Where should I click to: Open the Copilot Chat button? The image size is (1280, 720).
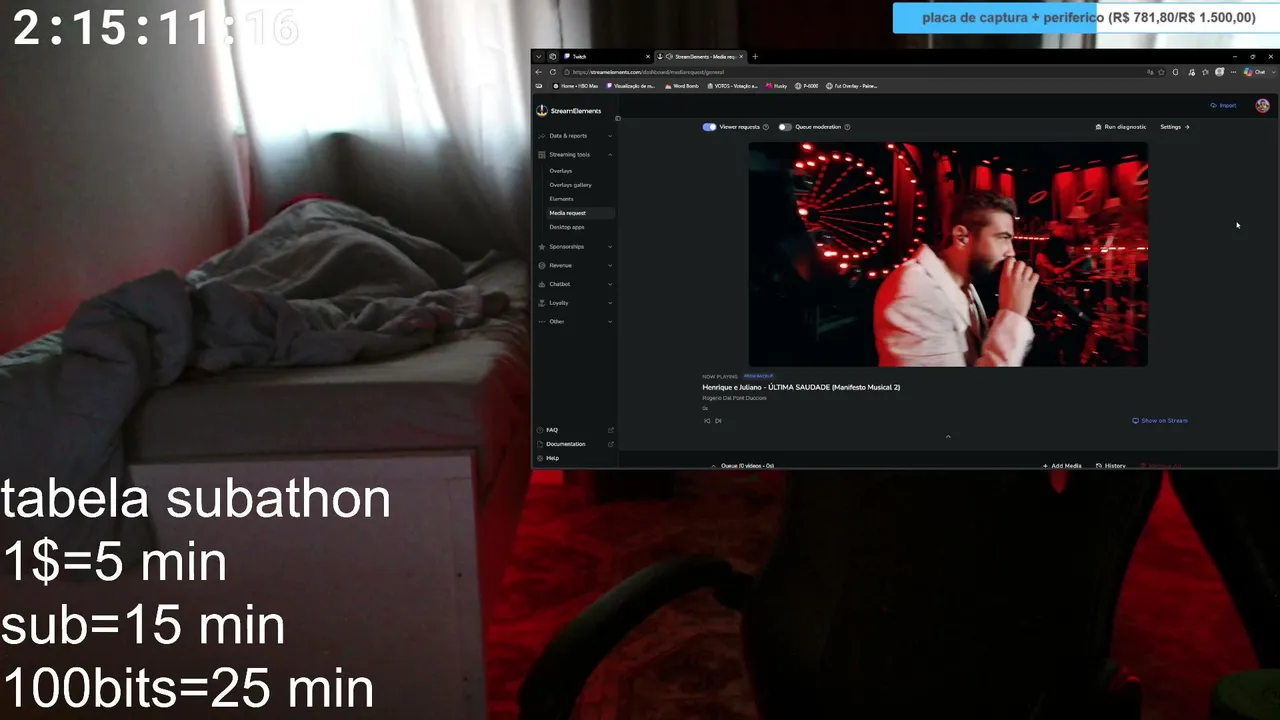[1256, 72]
